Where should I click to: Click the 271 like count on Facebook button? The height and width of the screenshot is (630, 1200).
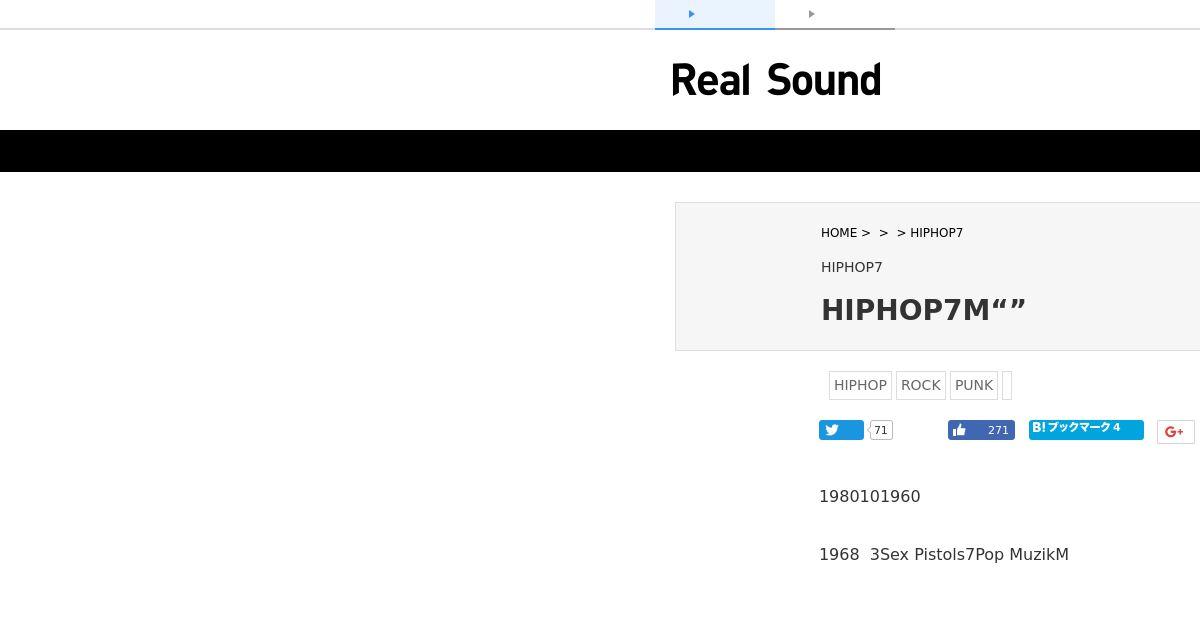(x=998, y=430)
